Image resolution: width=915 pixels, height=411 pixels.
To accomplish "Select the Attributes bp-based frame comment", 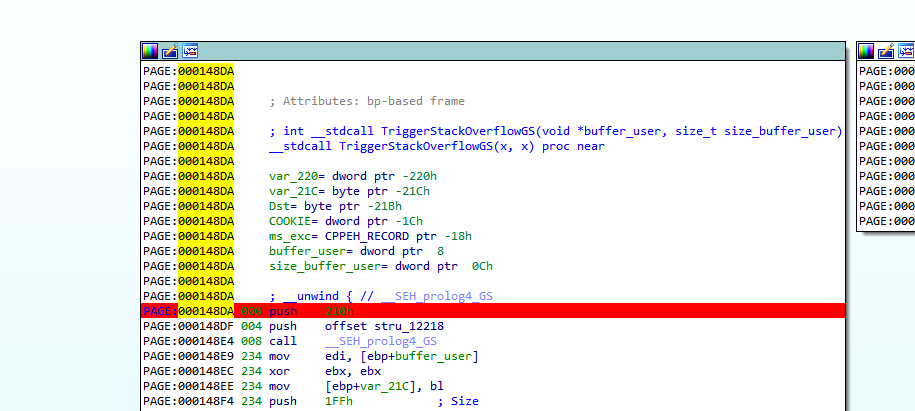I will [x=367, y=101].
